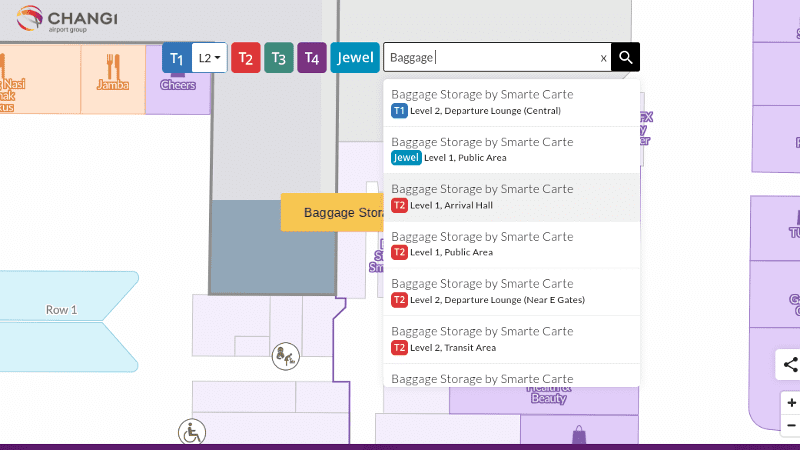Zoom out with the minus button
This screenshot has height=450, width=800.
[x=791, y=425]
